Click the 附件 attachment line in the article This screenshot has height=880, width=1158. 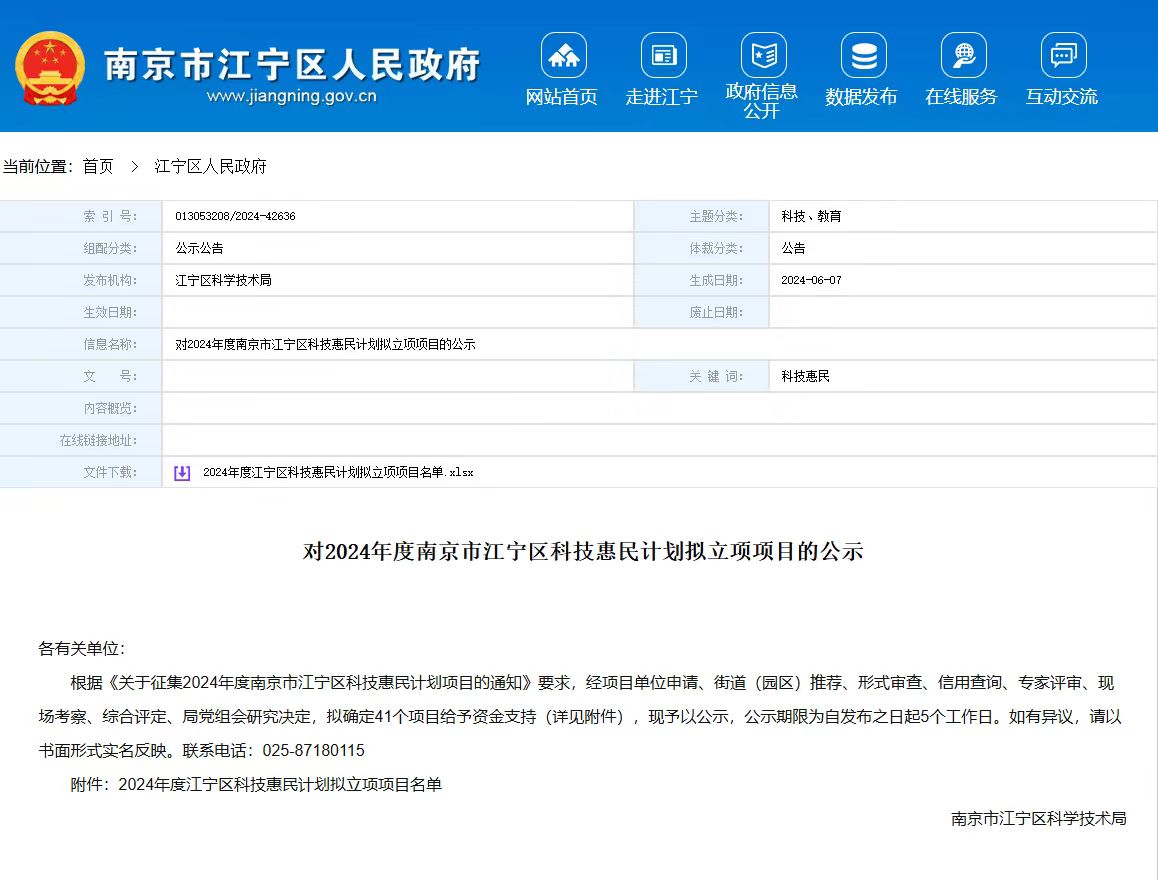pyautogui.click(x=256, y=785)
